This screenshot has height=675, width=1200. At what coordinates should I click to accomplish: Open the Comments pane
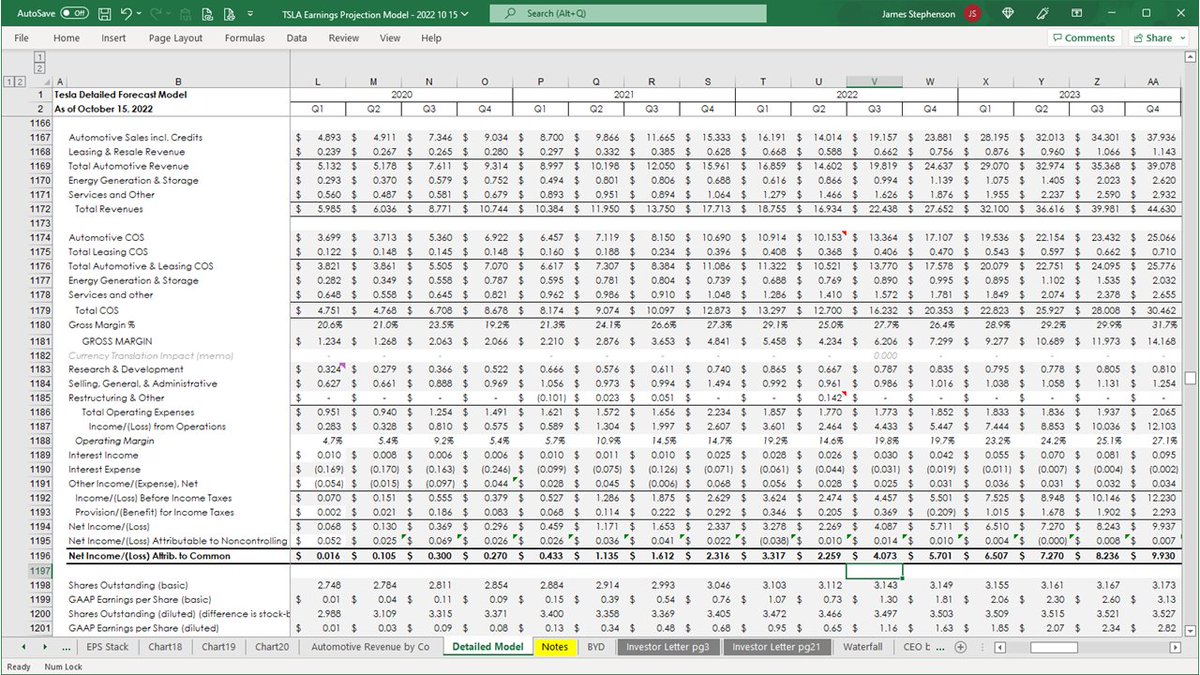coord(1083,38)
